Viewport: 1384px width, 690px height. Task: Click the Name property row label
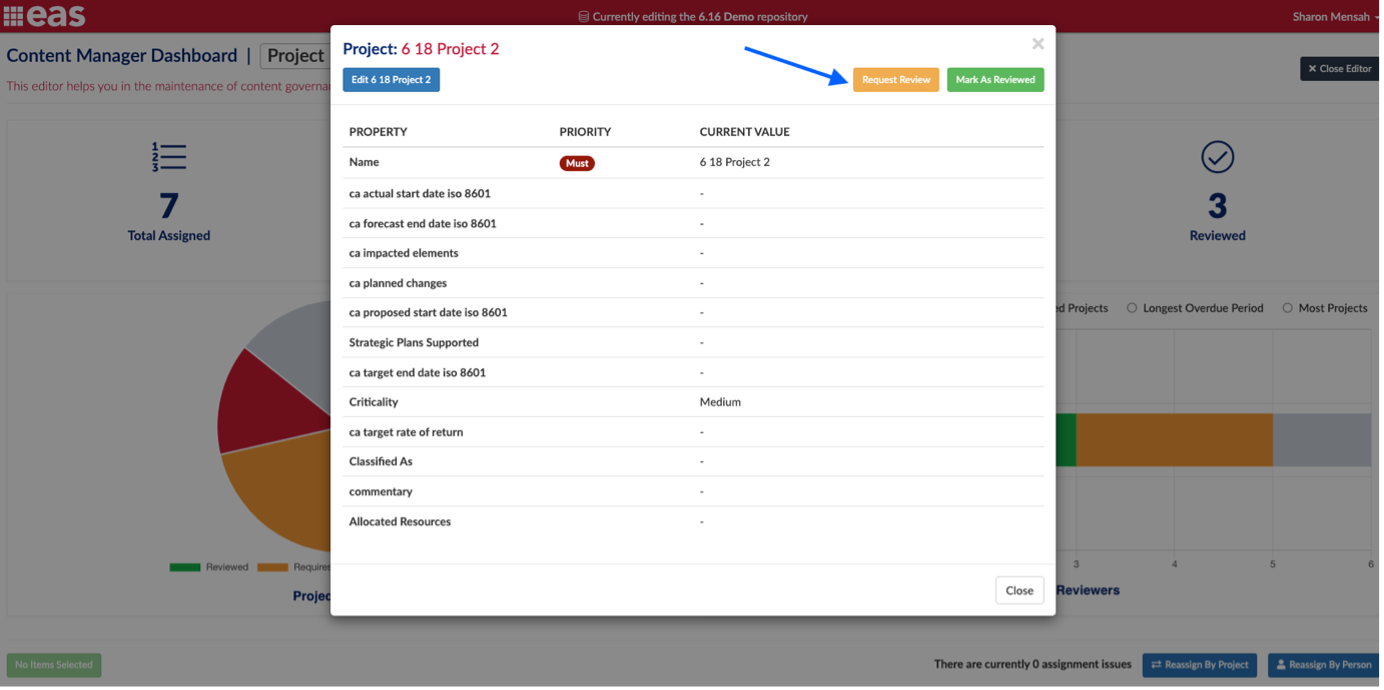pyautogui.click(x=364, y=162)
